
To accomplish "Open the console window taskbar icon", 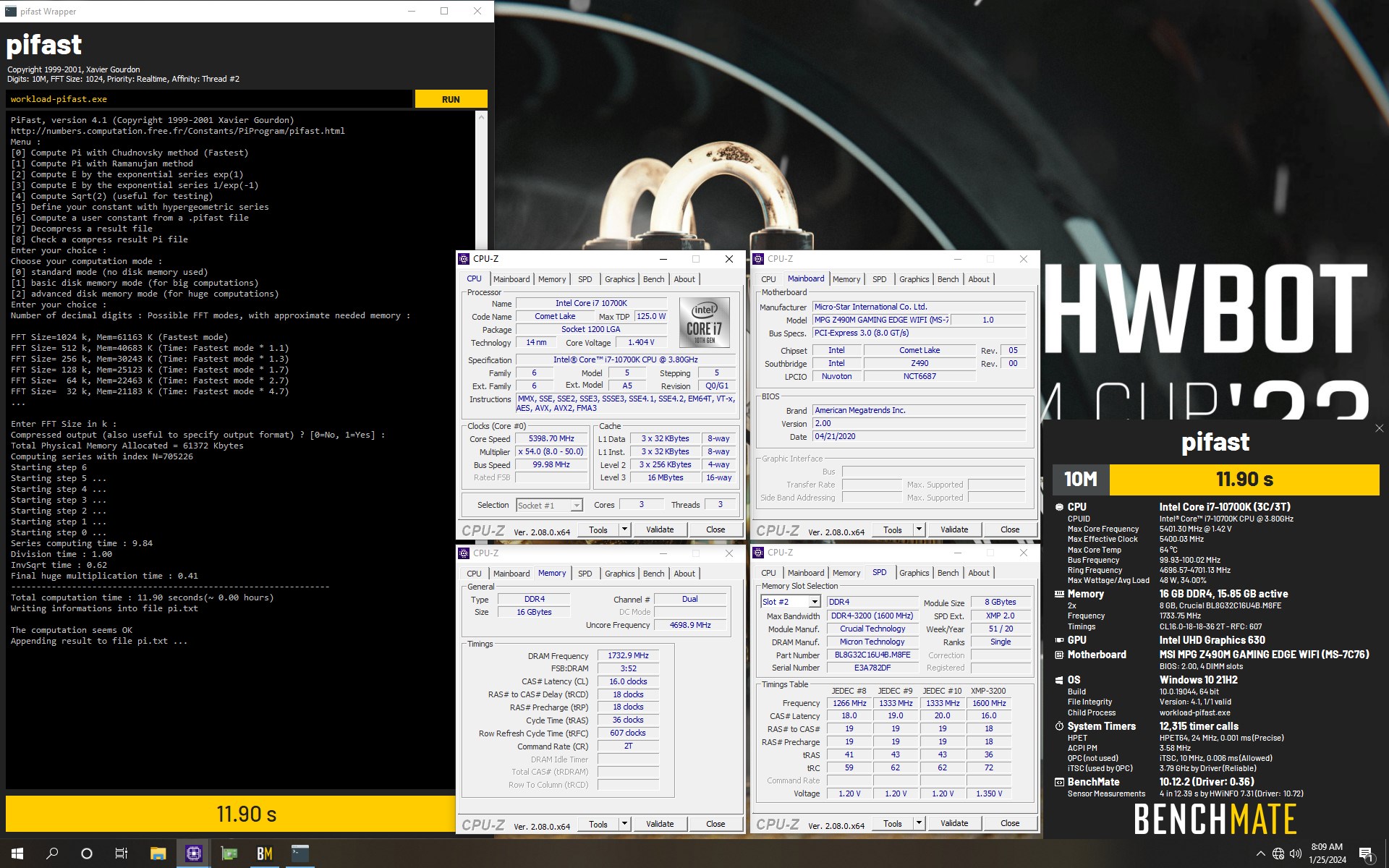I will click(300, 854).
